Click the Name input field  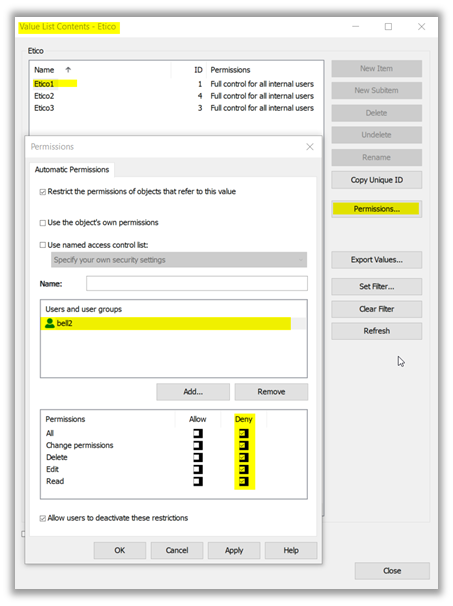tap(197, 283)
